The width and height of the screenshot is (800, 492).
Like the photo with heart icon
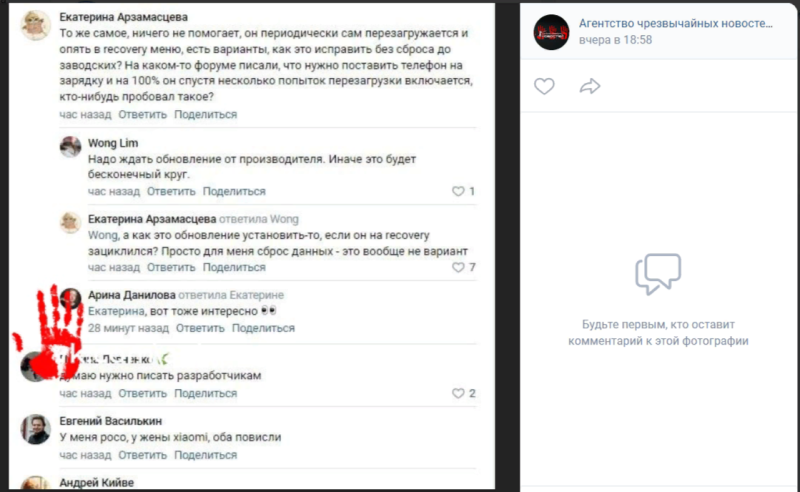[x=544, y=87]
